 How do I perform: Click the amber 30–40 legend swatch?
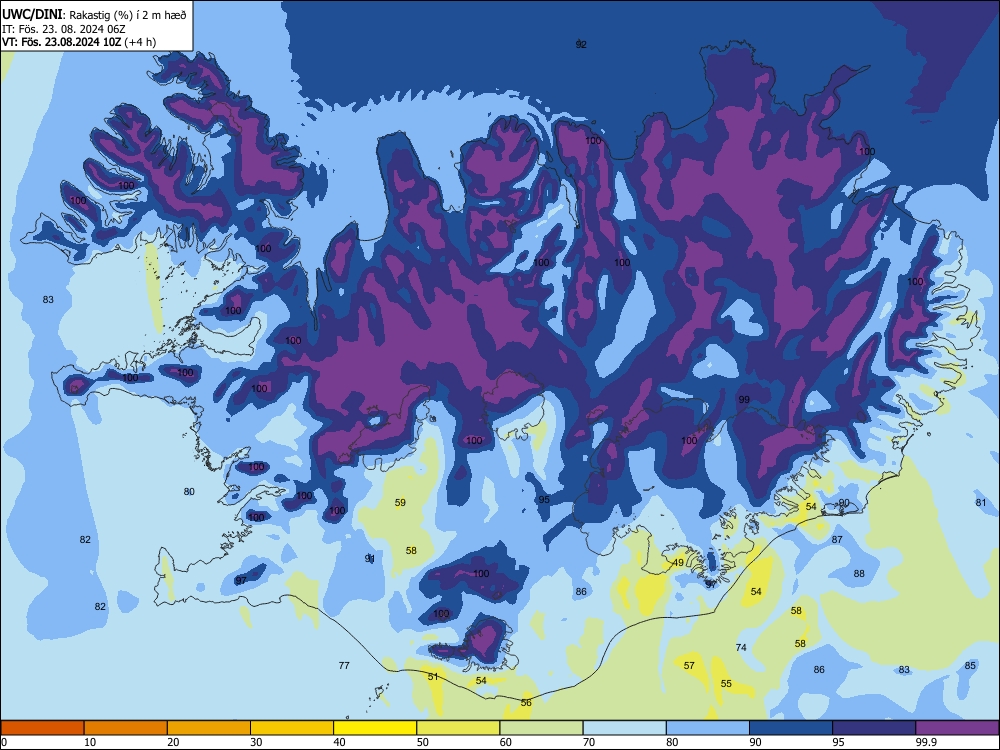[292, 728]
